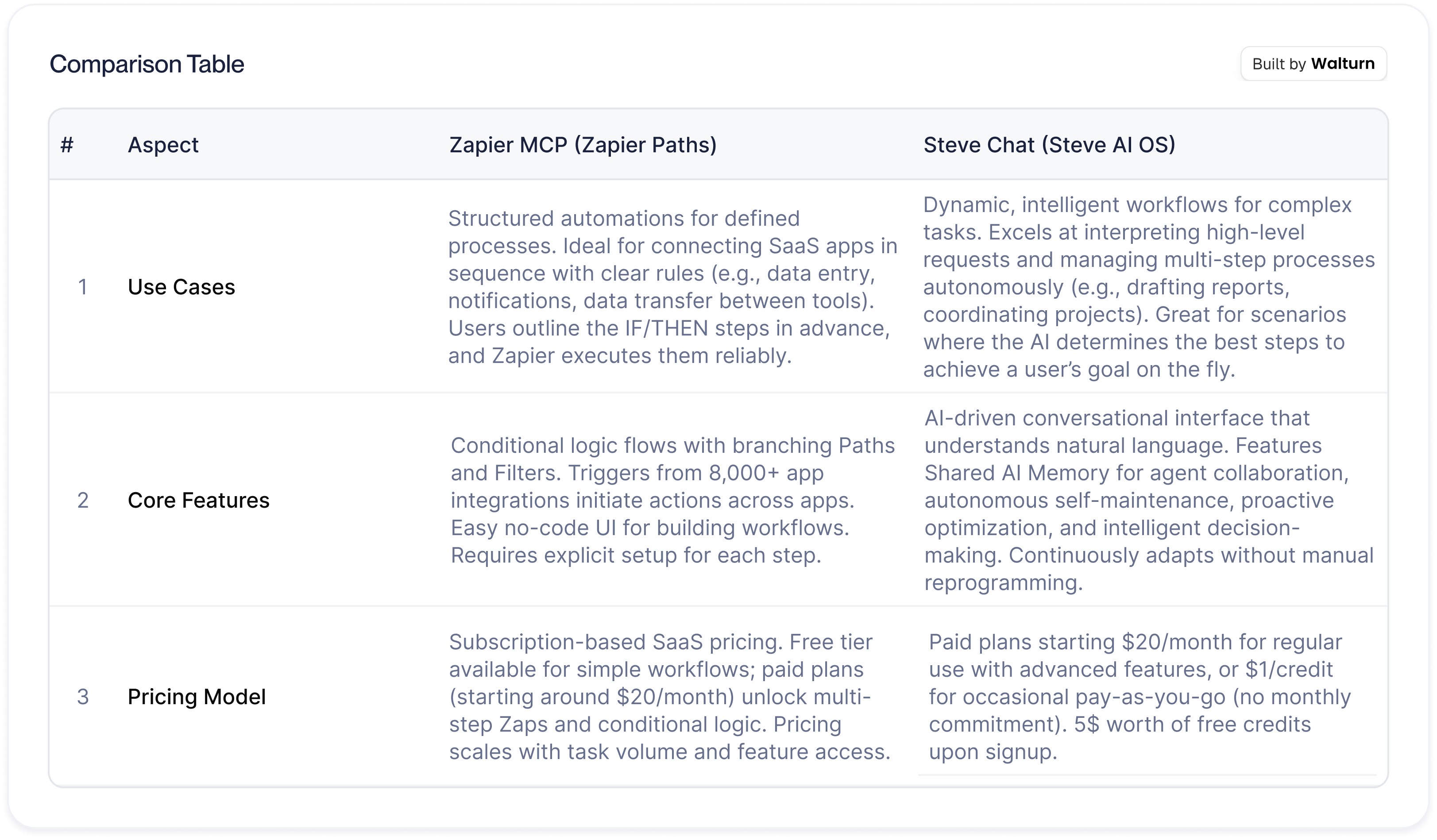Click the Walturn brand name link

1342,64
